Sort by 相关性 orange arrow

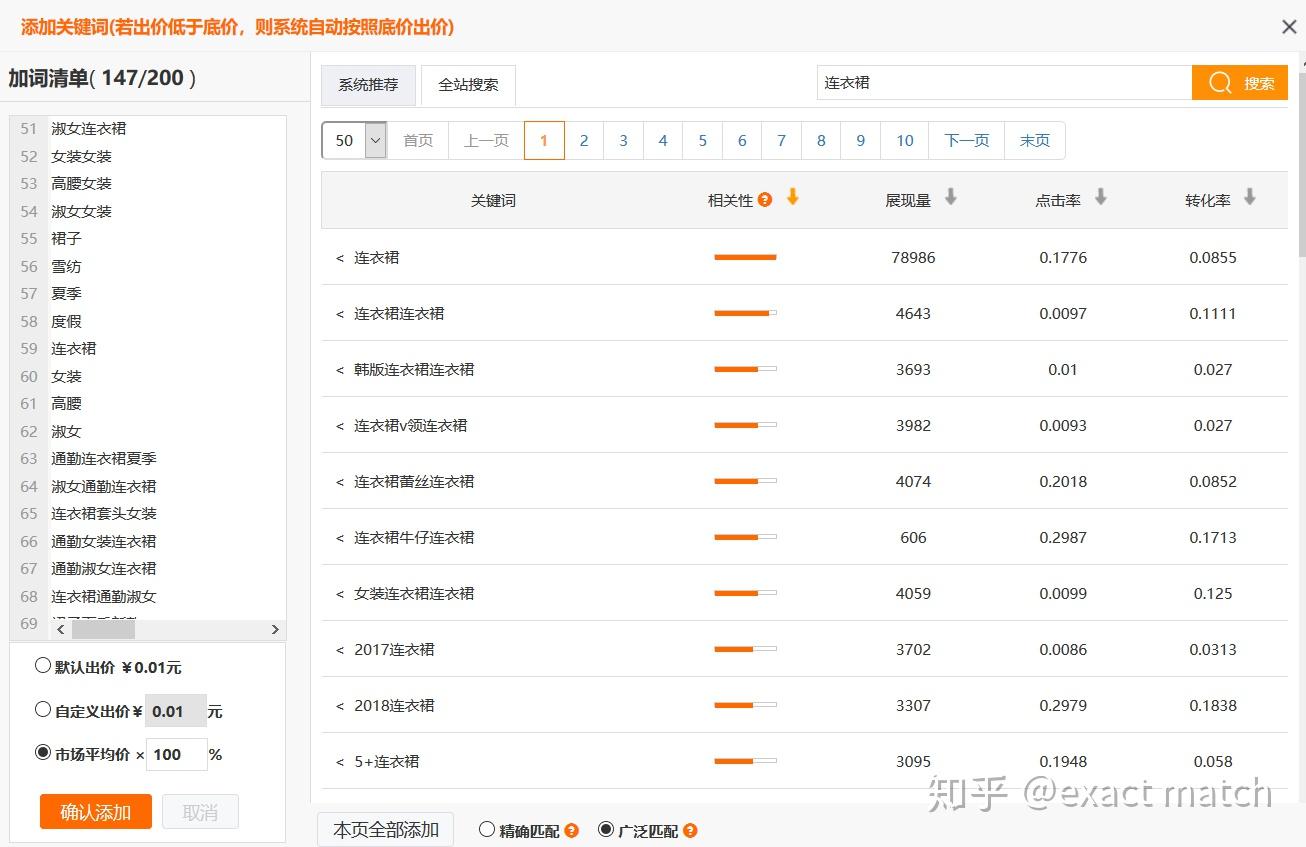[x=793, y=198]
